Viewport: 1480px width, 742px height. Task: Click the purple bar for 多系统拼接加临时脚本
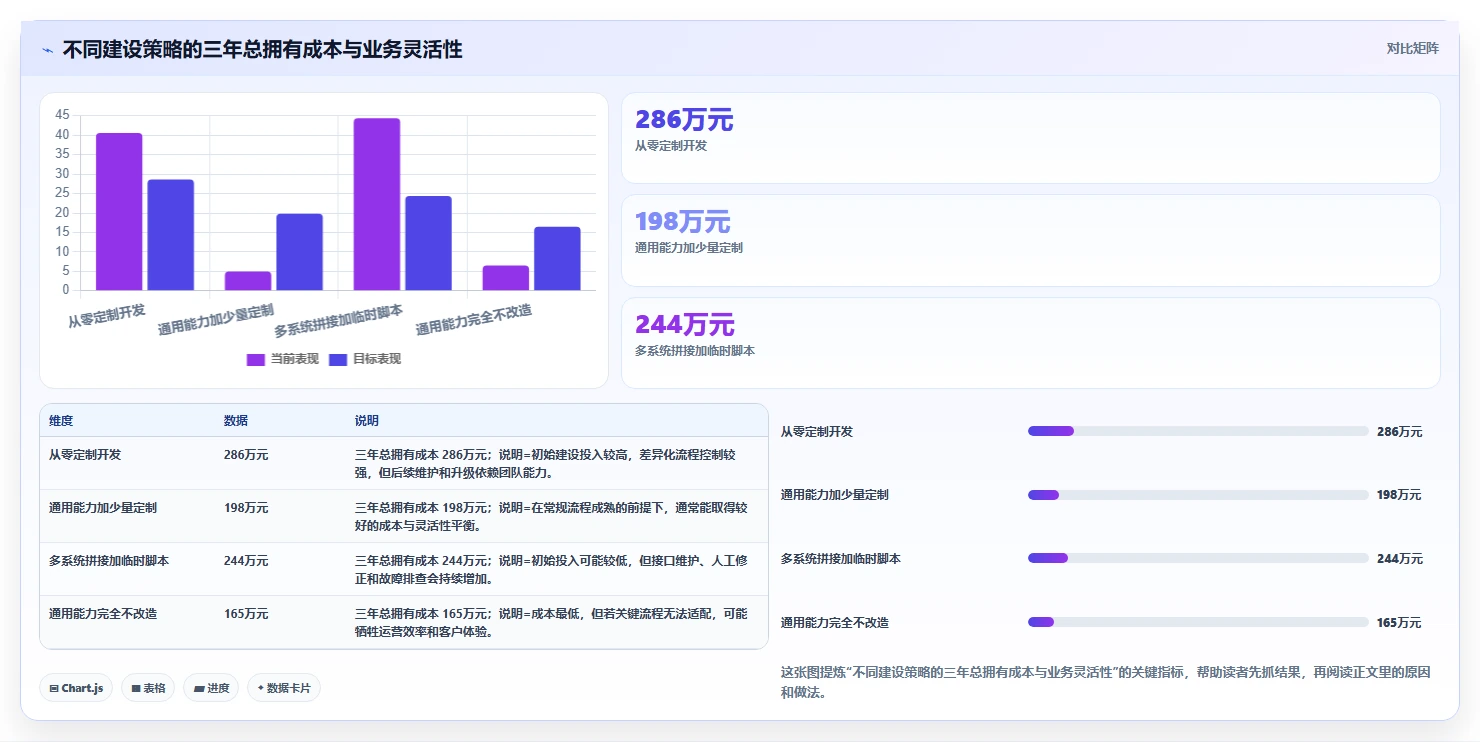[377, 205]
